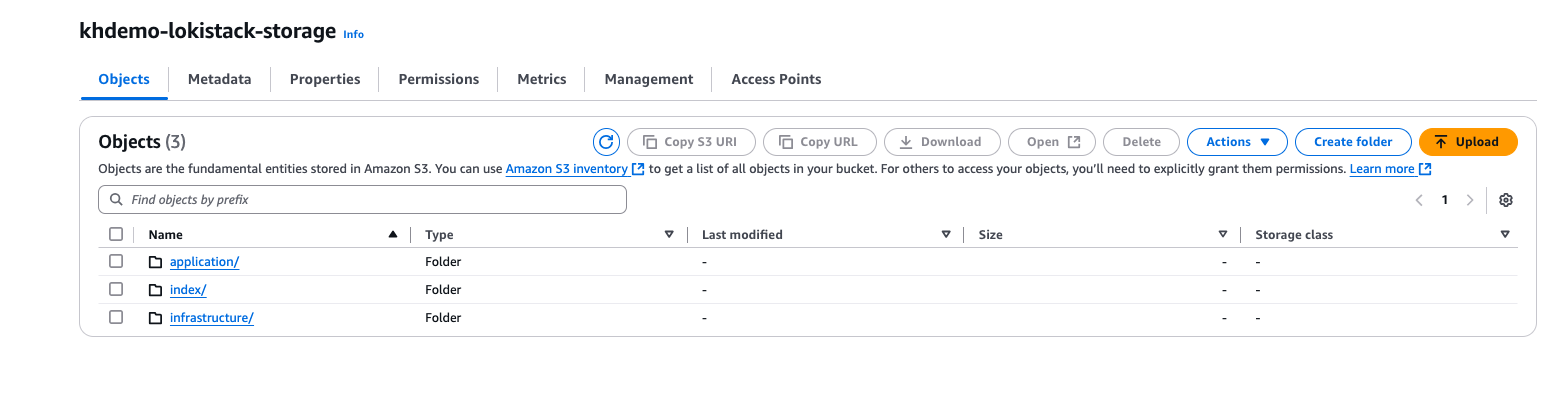Image resolution: width=1567 pixels, height=417 pixels.
Task: Open the Last modified column sort arrow
Action: (945, 235)
